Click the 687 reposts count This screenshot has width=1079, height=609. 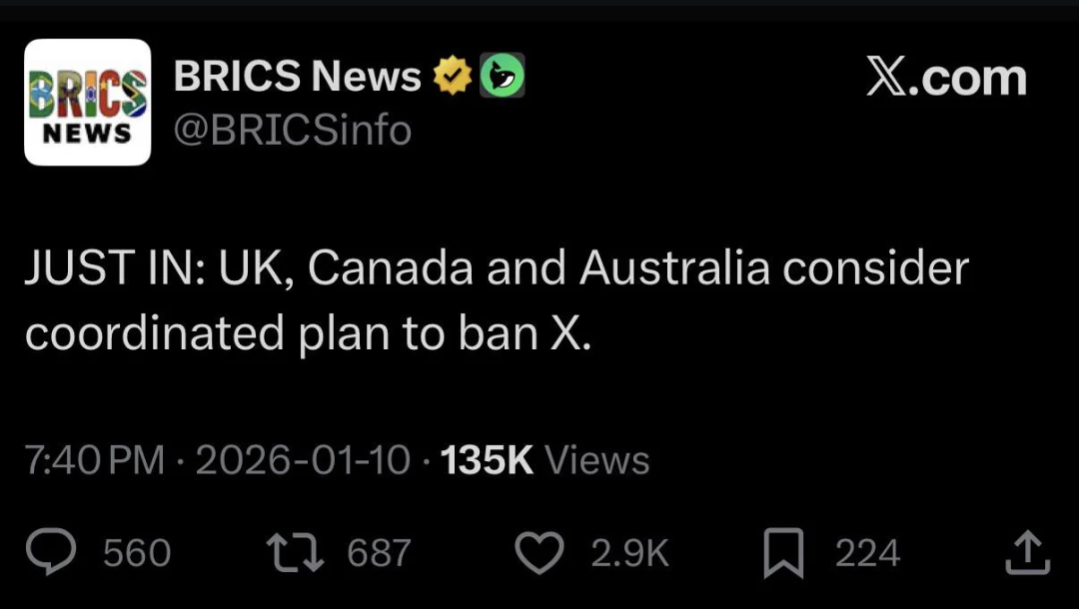(379, 553)
